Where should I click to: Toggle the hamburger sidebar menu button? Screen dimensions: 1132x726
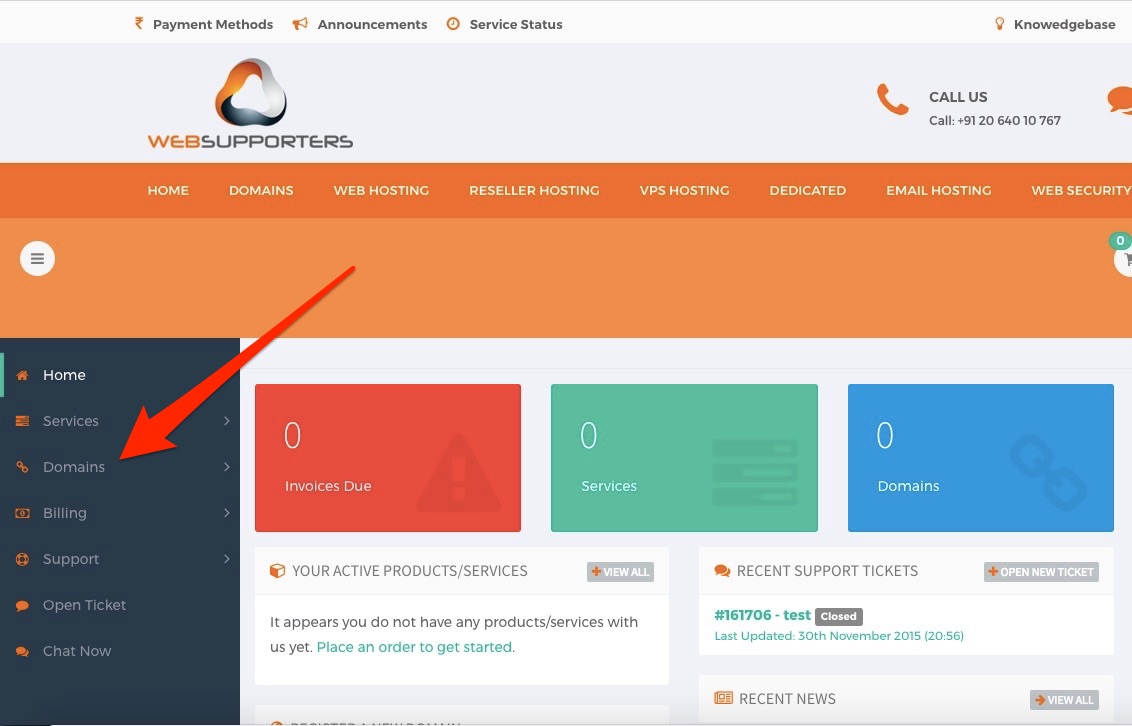(x=38, y=258)
